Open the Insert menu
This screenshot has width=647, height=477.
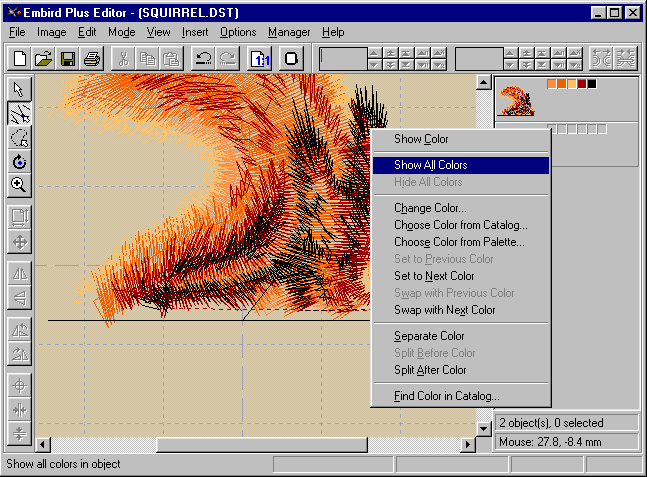(x=195, y=32)
